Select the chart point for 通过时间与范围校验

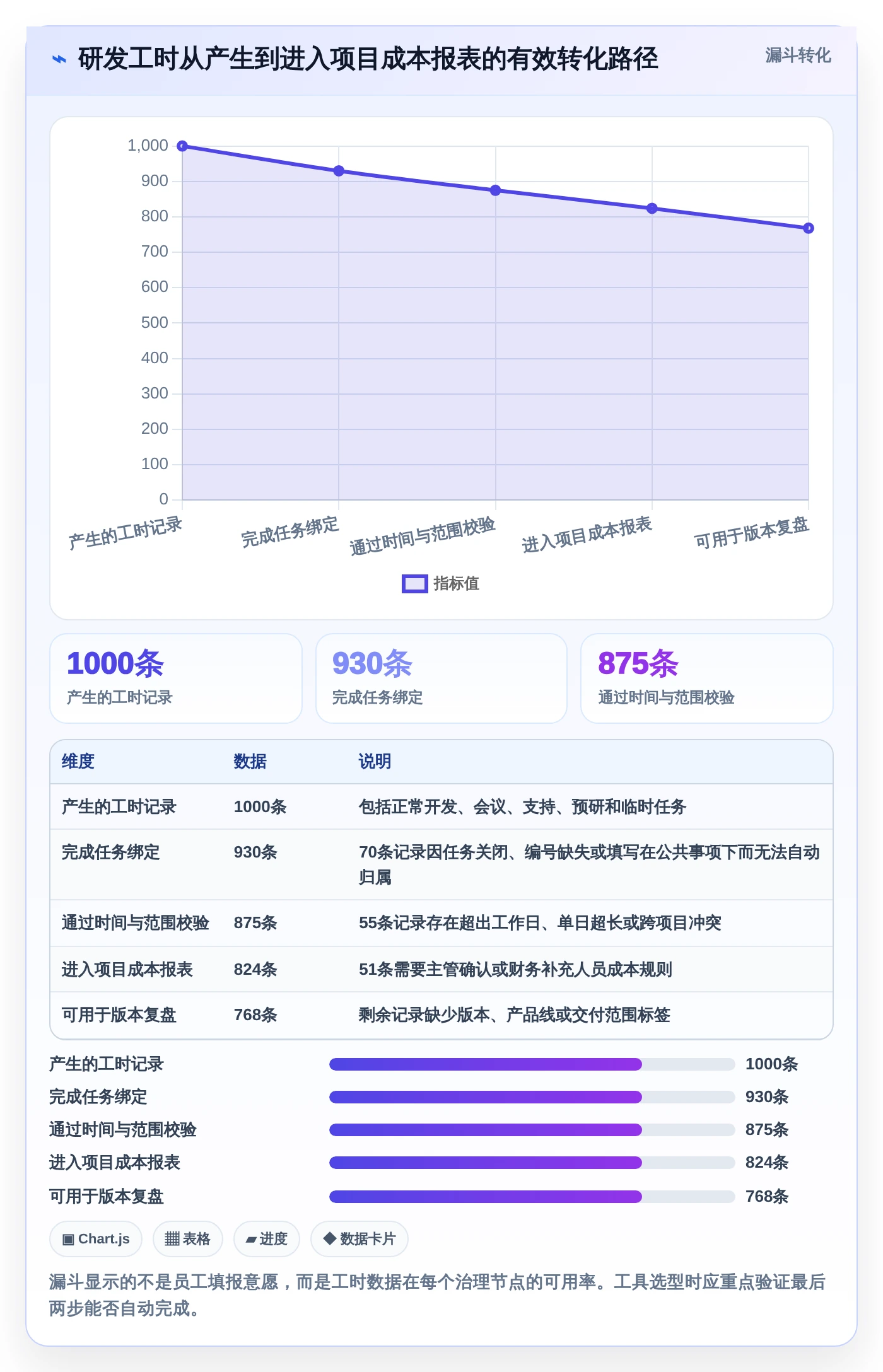click(495, 190)
